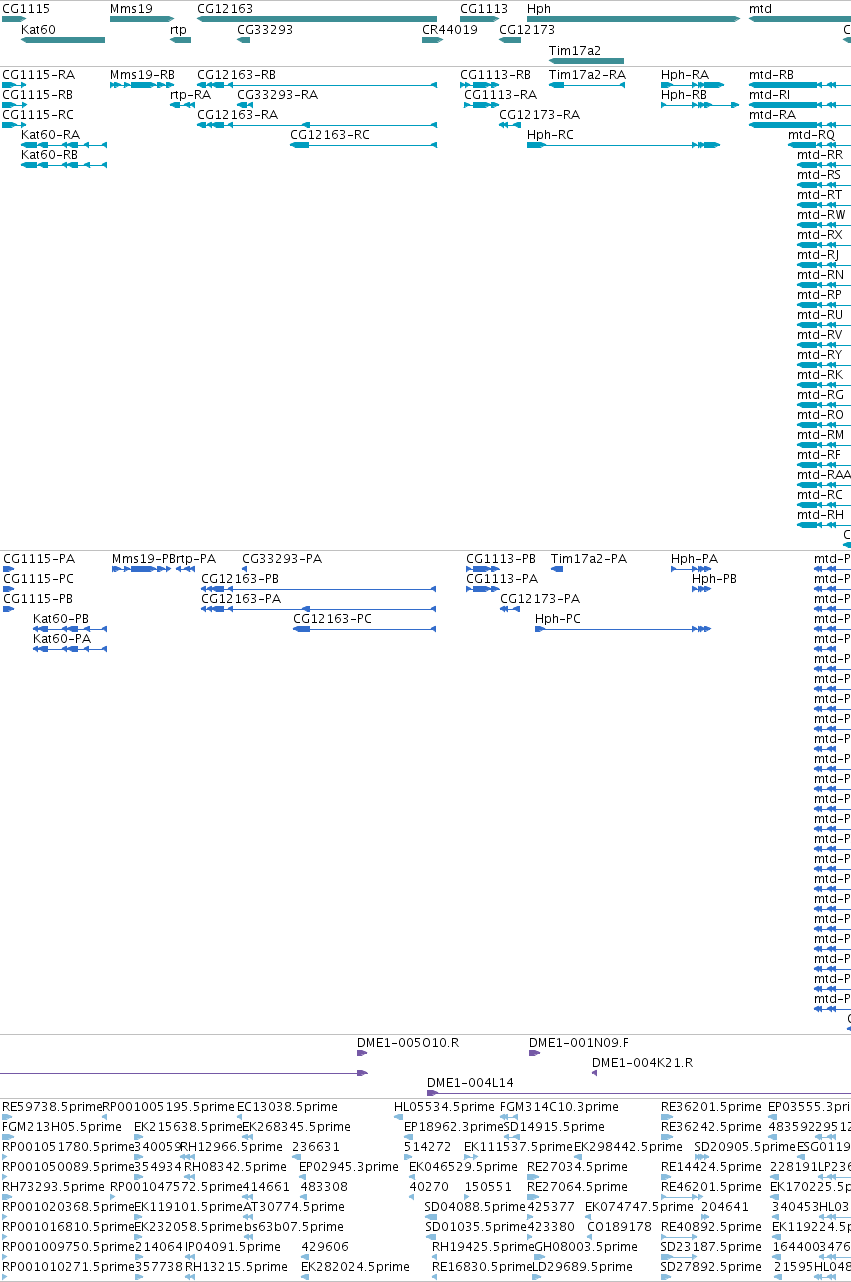Select transcript Kat60-RA
Screen dimensions: 851x1282
tap(50, 135)
